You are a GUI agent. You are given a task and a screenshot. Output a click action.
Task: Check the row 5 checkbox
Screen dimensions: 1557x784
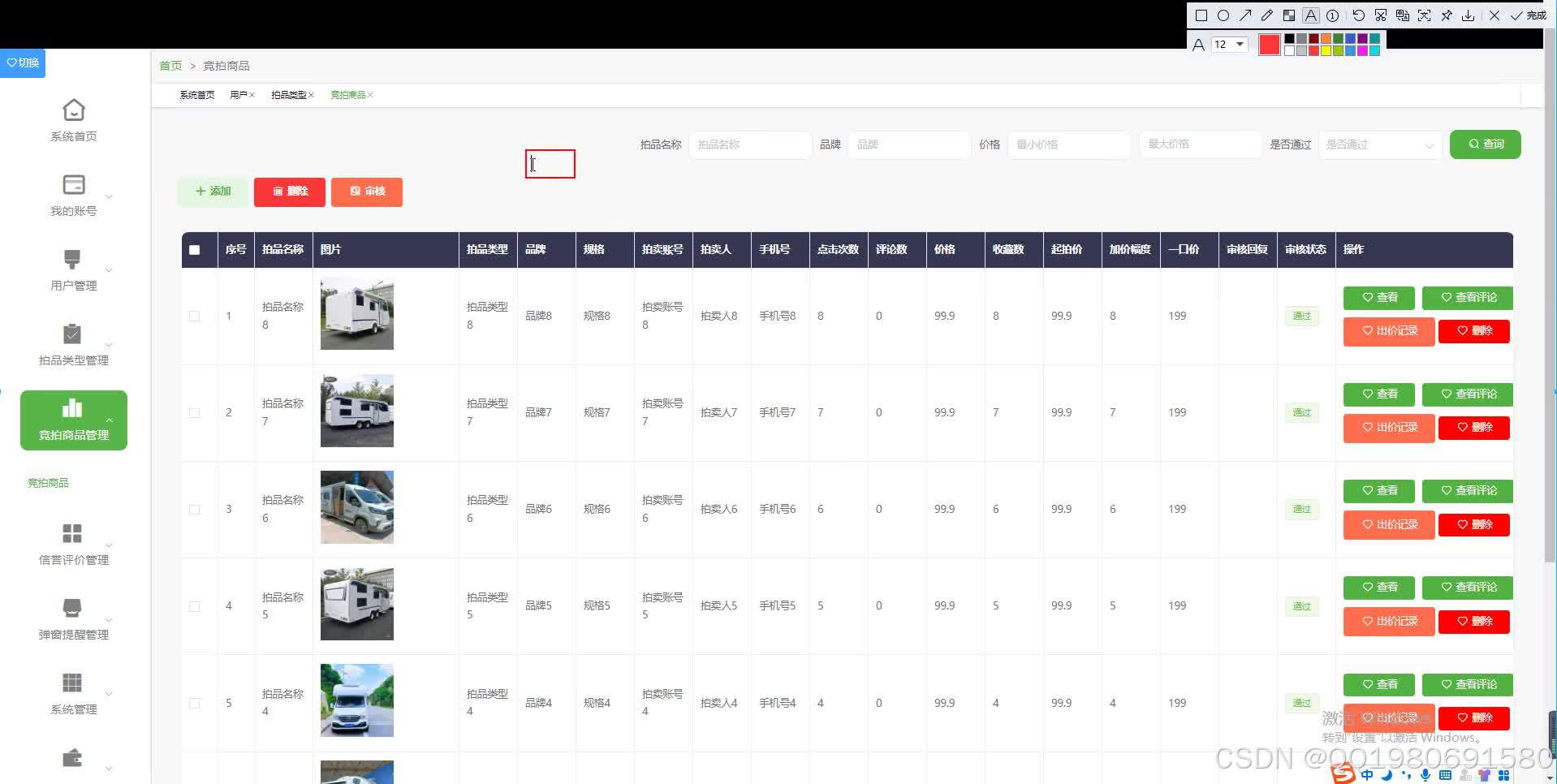pos(195,703)
